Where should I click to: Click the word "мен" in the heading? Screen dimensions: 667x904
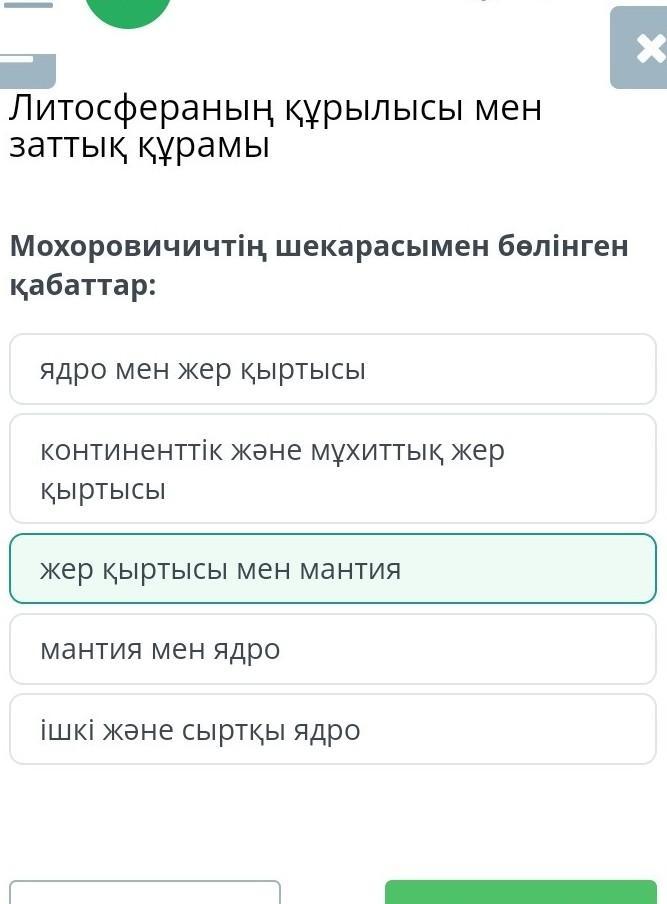pyautogui.click(x=508, y=108)
